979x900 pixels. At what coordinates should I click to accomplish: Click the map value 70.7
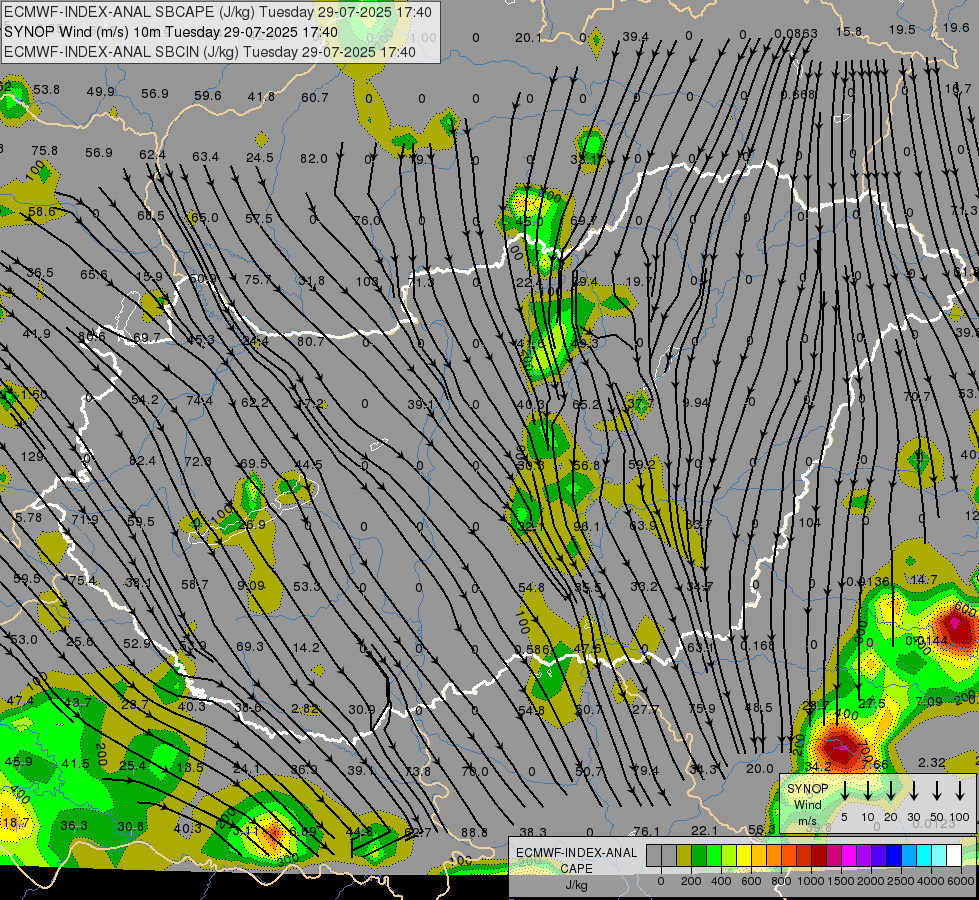click(917, 397)
